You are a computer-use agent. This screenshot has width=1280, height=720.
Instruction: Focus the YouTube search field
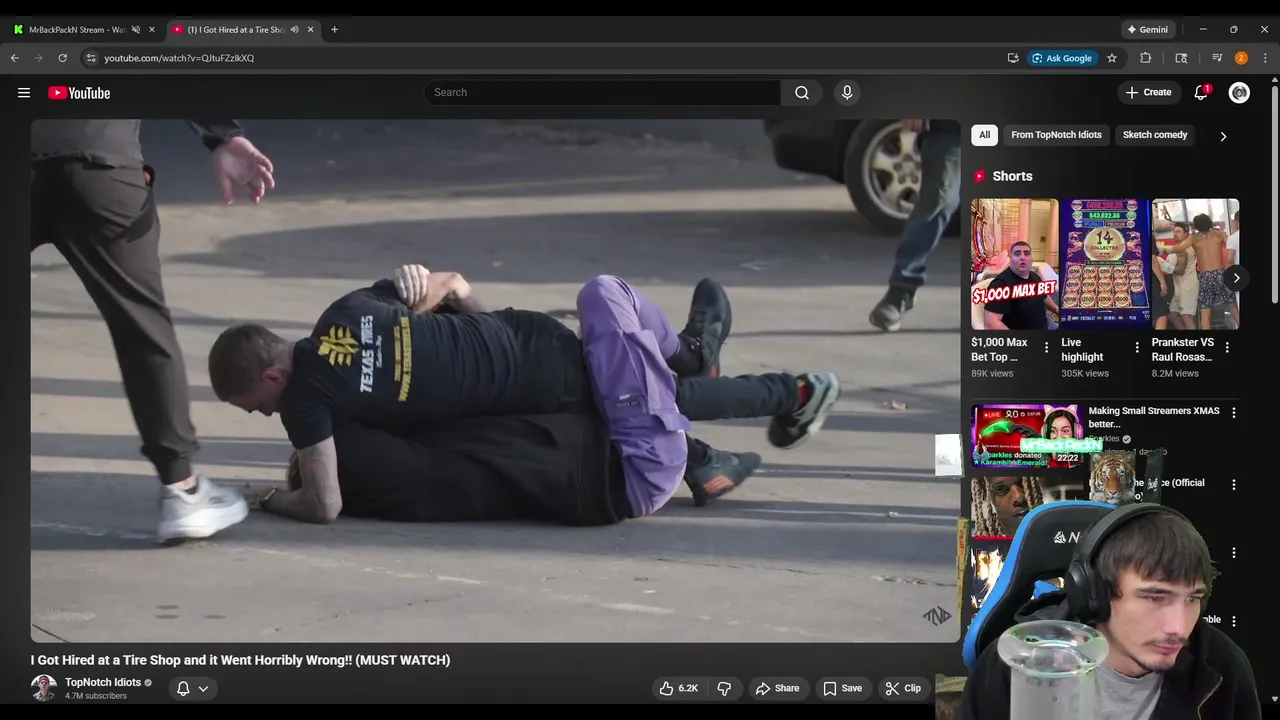[603, 93]
